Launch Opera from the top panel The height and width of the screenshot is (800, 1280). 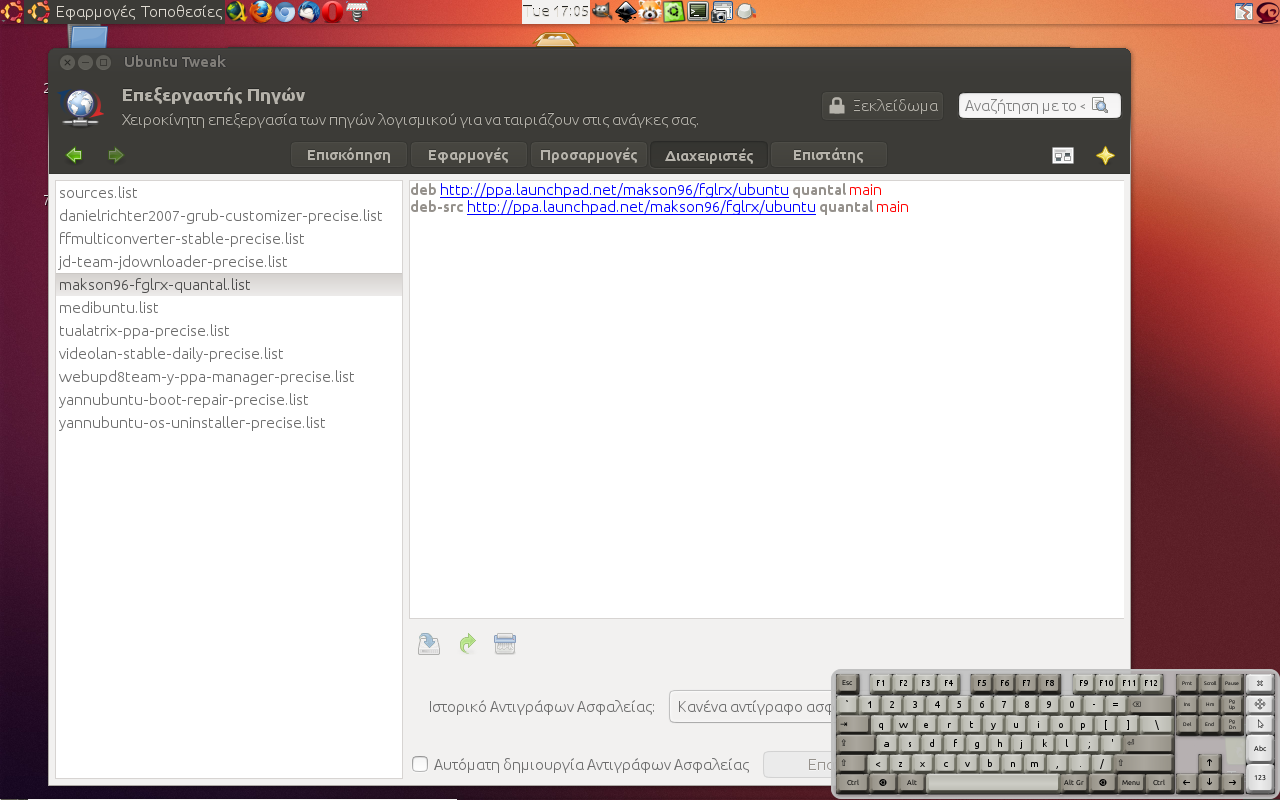(x=332, y=12)
